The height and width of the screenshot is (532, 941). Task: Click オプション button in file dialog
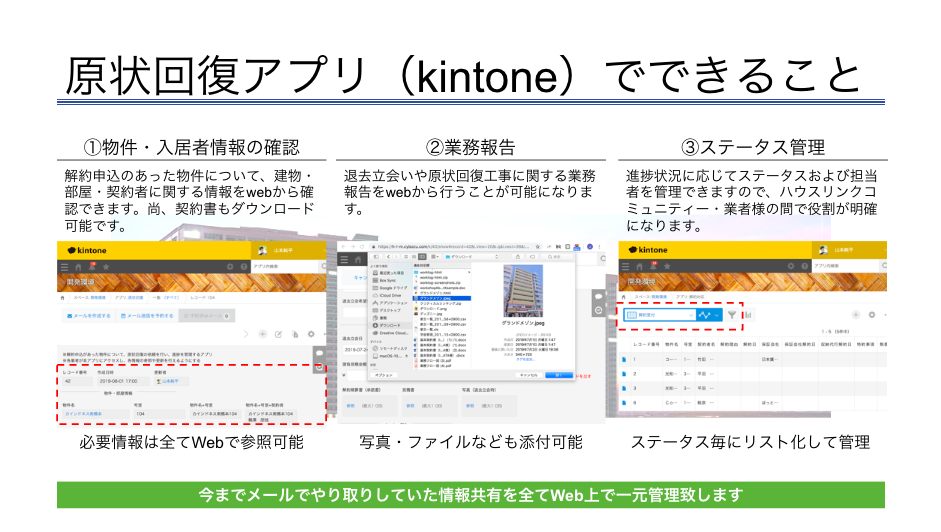click(384, 375)
